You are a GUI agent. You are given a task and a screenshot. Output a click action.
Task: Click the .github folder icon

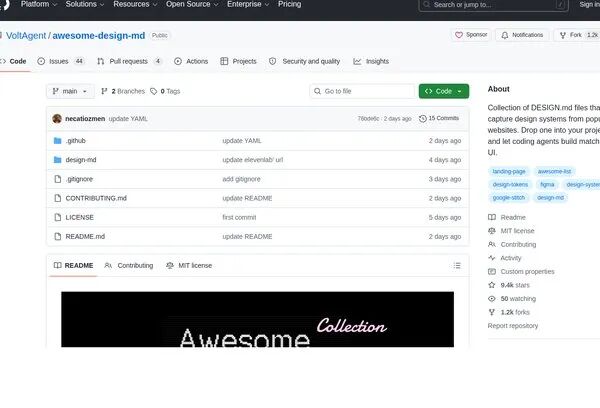pyautogui.click(x=58, y=140)
